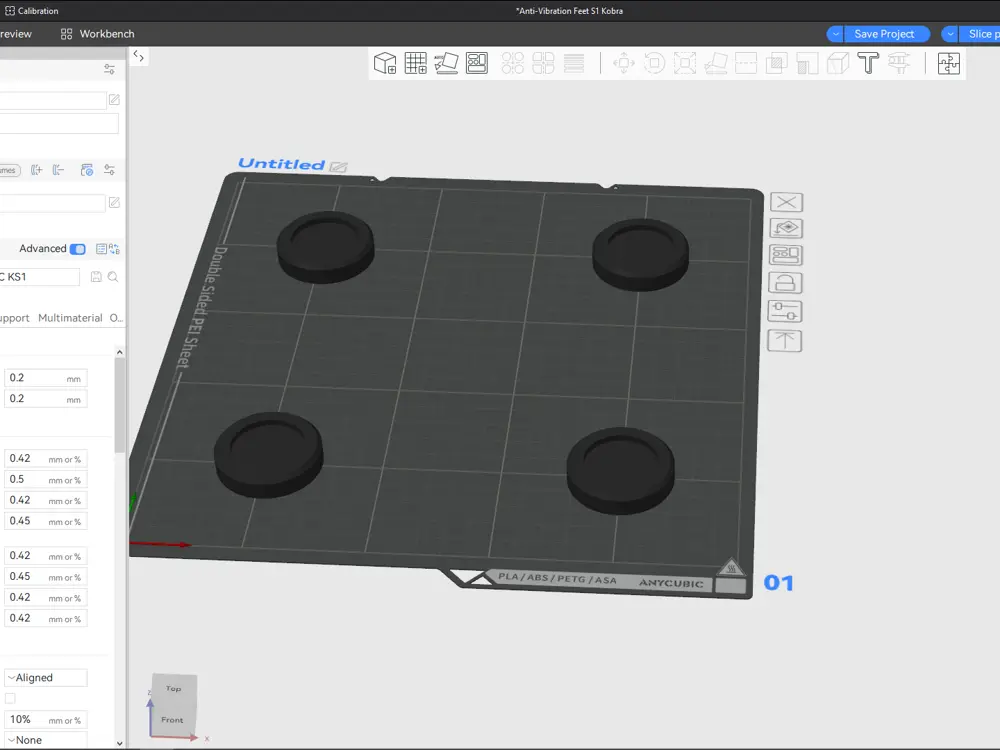Open the Save Project dropdown arrow
The image size is (1000, 750).
click(835, 34)
